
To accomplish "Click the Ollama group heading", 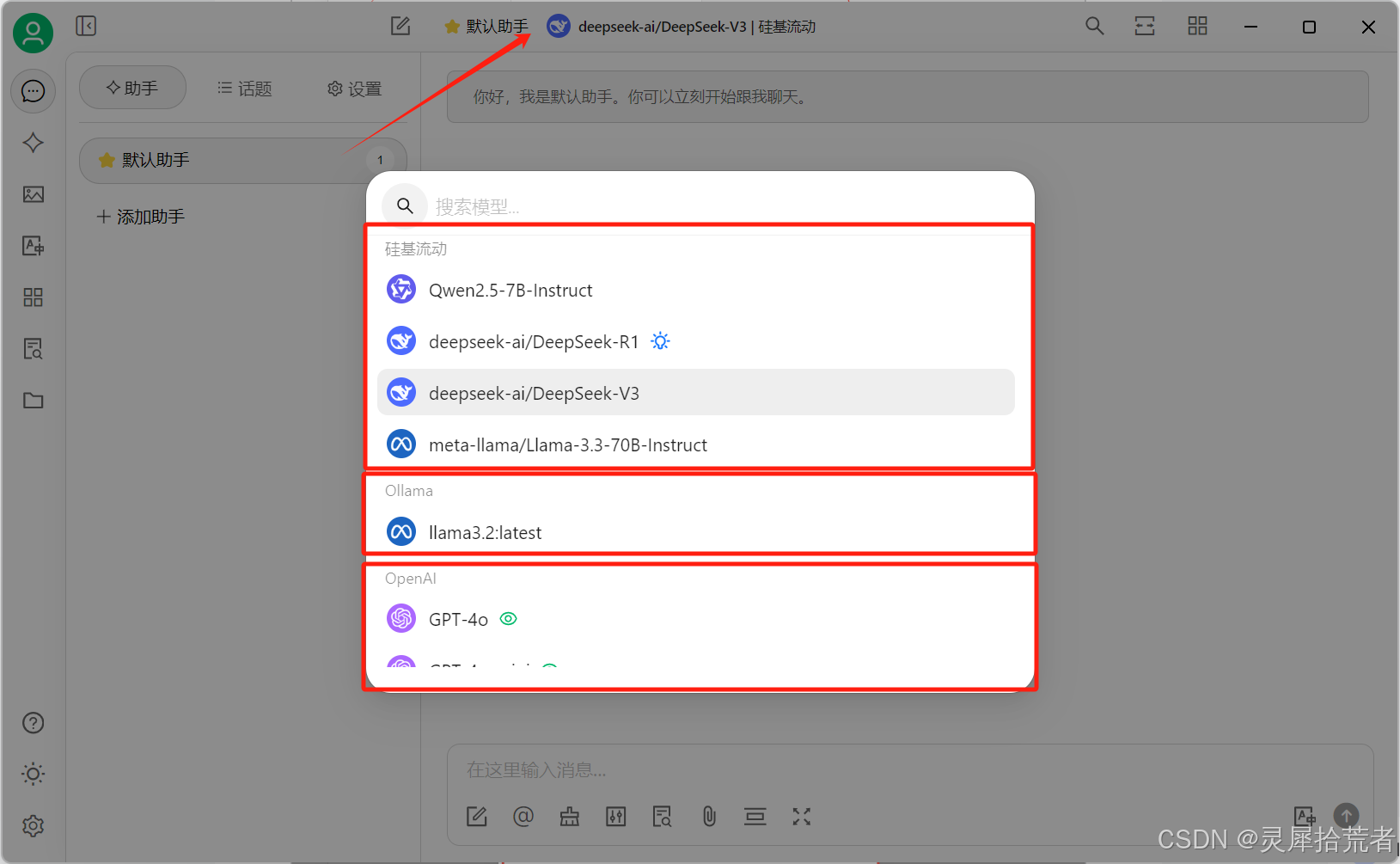I will [409, 491].
